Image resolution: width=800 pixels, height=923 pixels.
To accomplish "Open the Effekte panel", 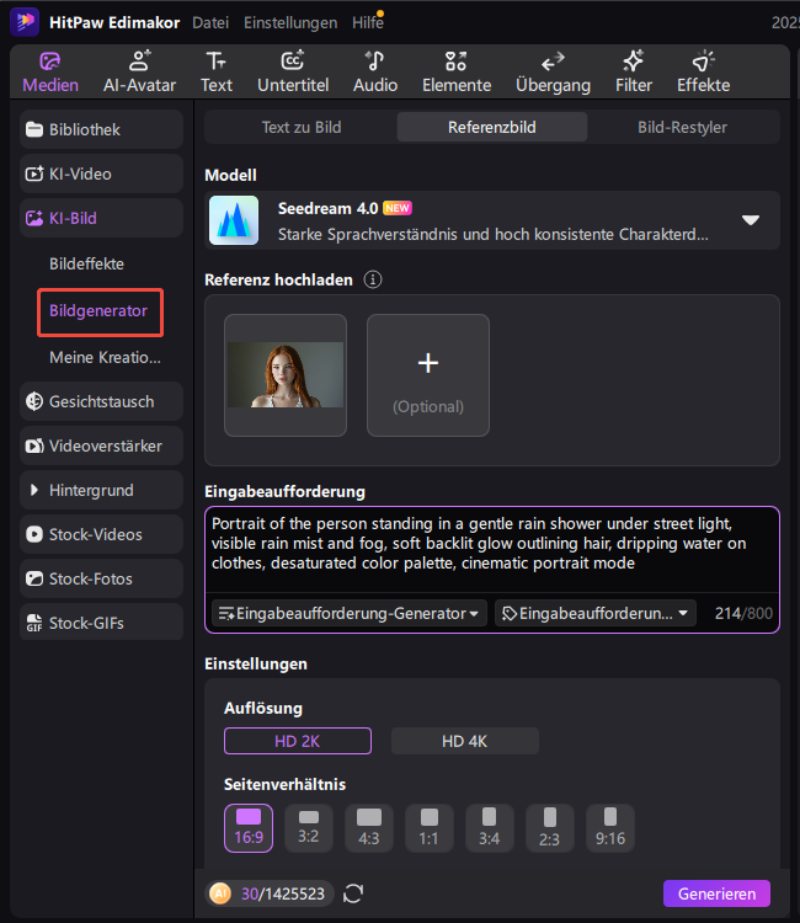I will (x=703, y=71).
